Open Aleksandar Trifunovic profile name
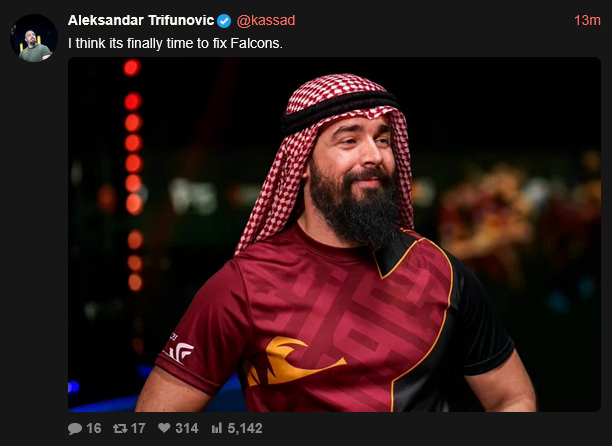Image resolution: width=612 pixels, height=446 pixels. 141,20
